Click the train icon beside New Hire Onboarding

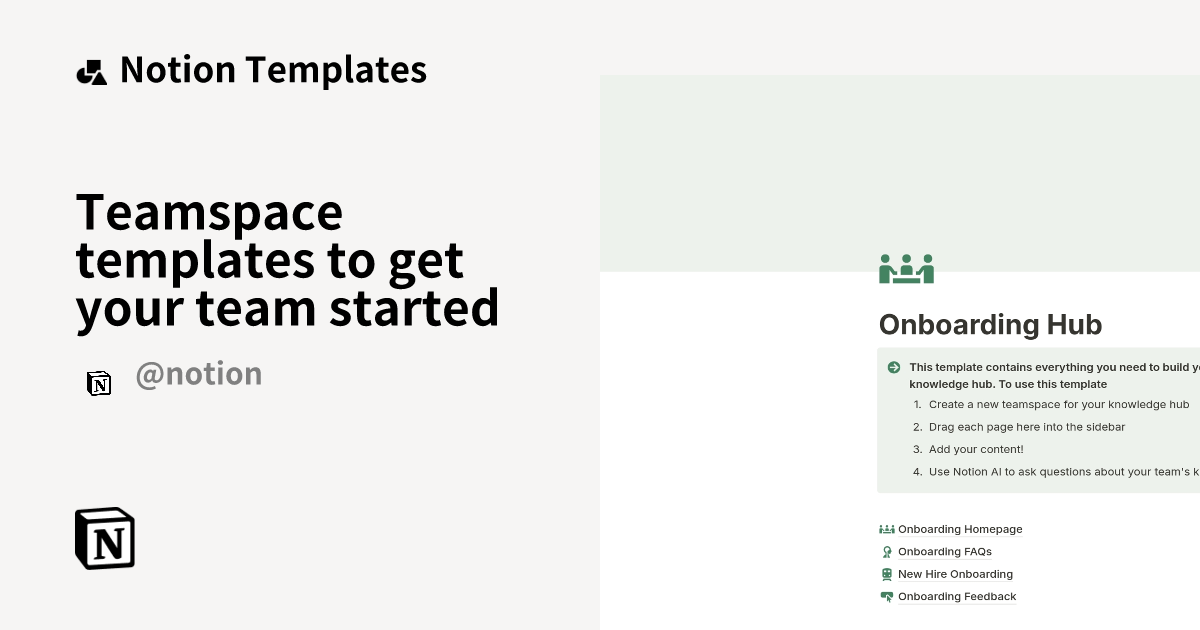(x=886, y=574)
